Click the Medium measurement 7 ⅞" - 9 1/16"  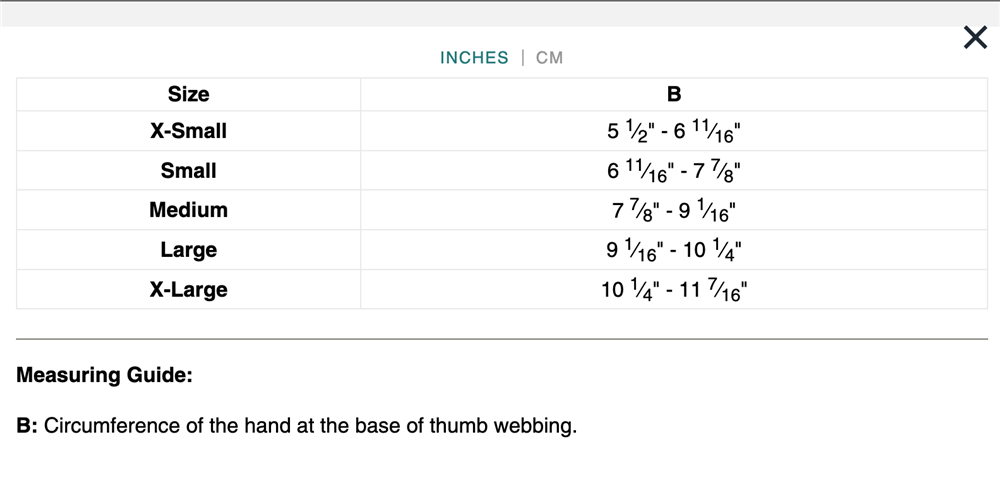(674, 211)
